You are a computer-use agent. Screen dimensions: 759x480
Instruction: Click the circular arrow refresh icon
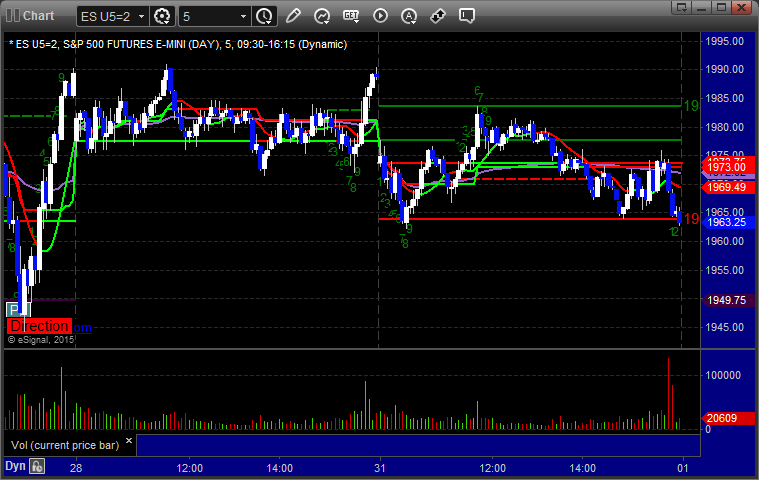[x=322, y=16]
